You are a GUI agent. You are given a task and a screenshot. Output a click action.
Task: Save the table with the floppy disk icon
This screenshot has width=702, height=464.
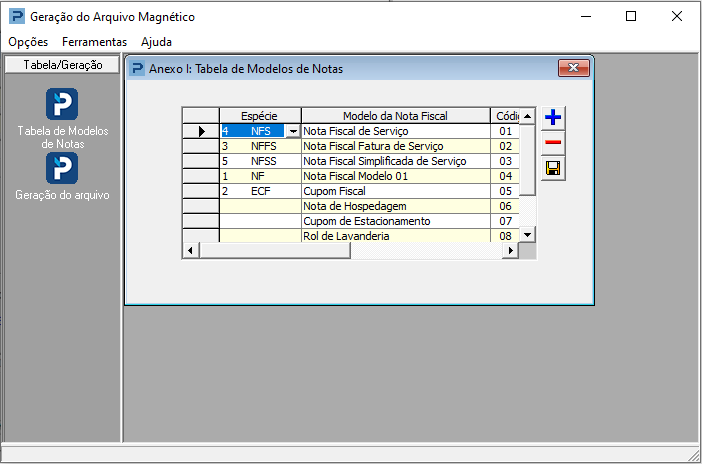(553, 168)
